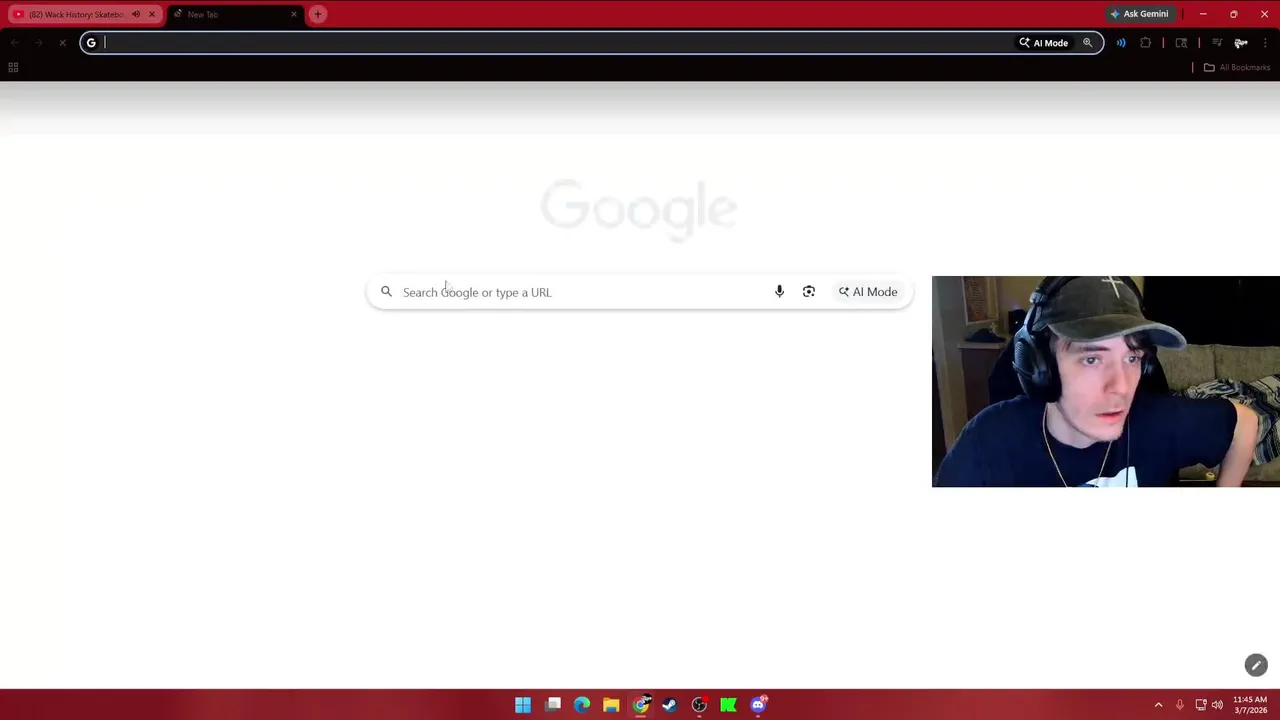1280x720 pixels.
Task: Click the Chrome taskbar icon
Action: pyautogui.click(x=641, y=705)
